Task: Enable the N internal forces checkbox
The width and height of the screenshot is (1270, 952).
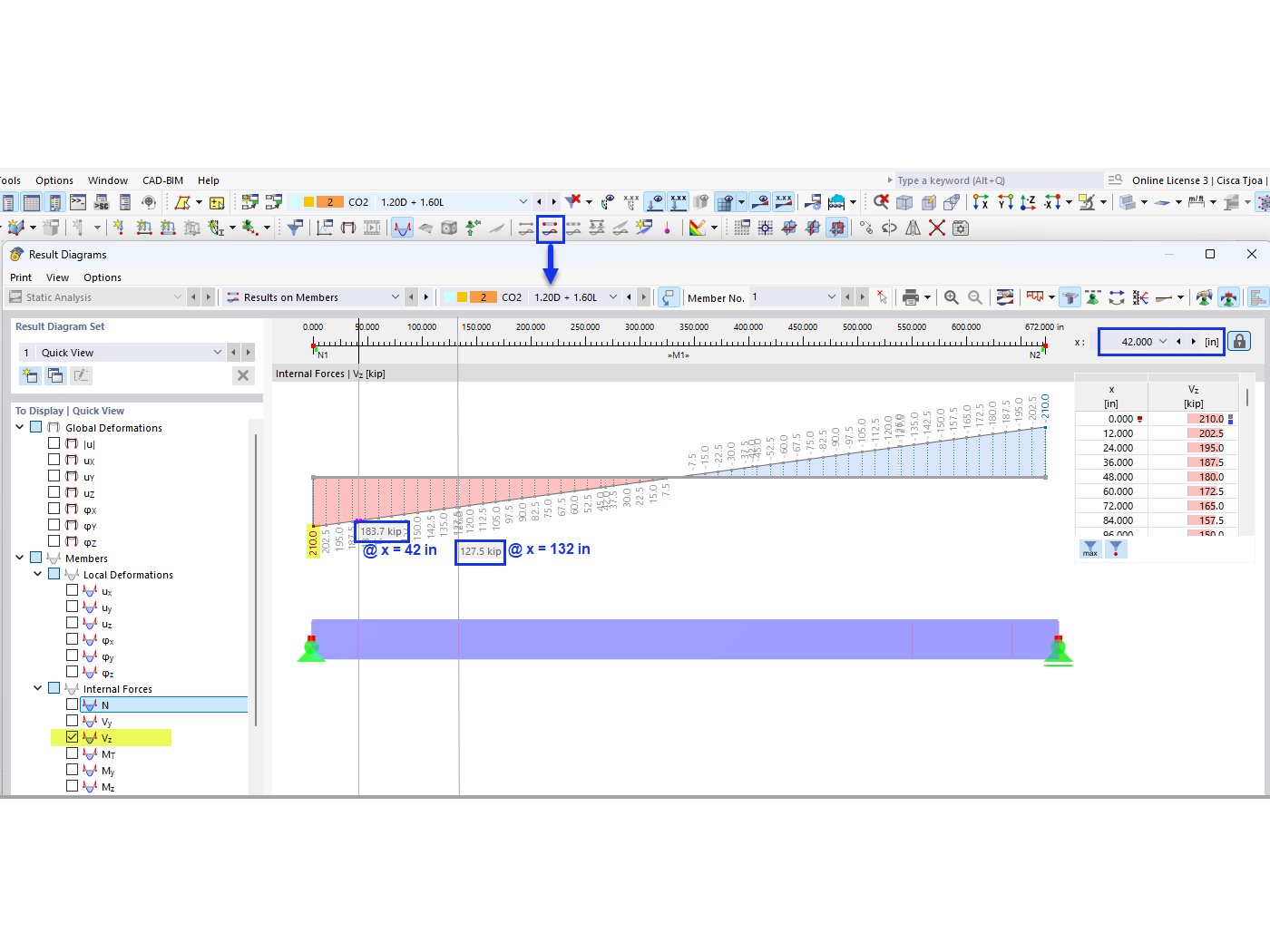Action: coord(73,704)
